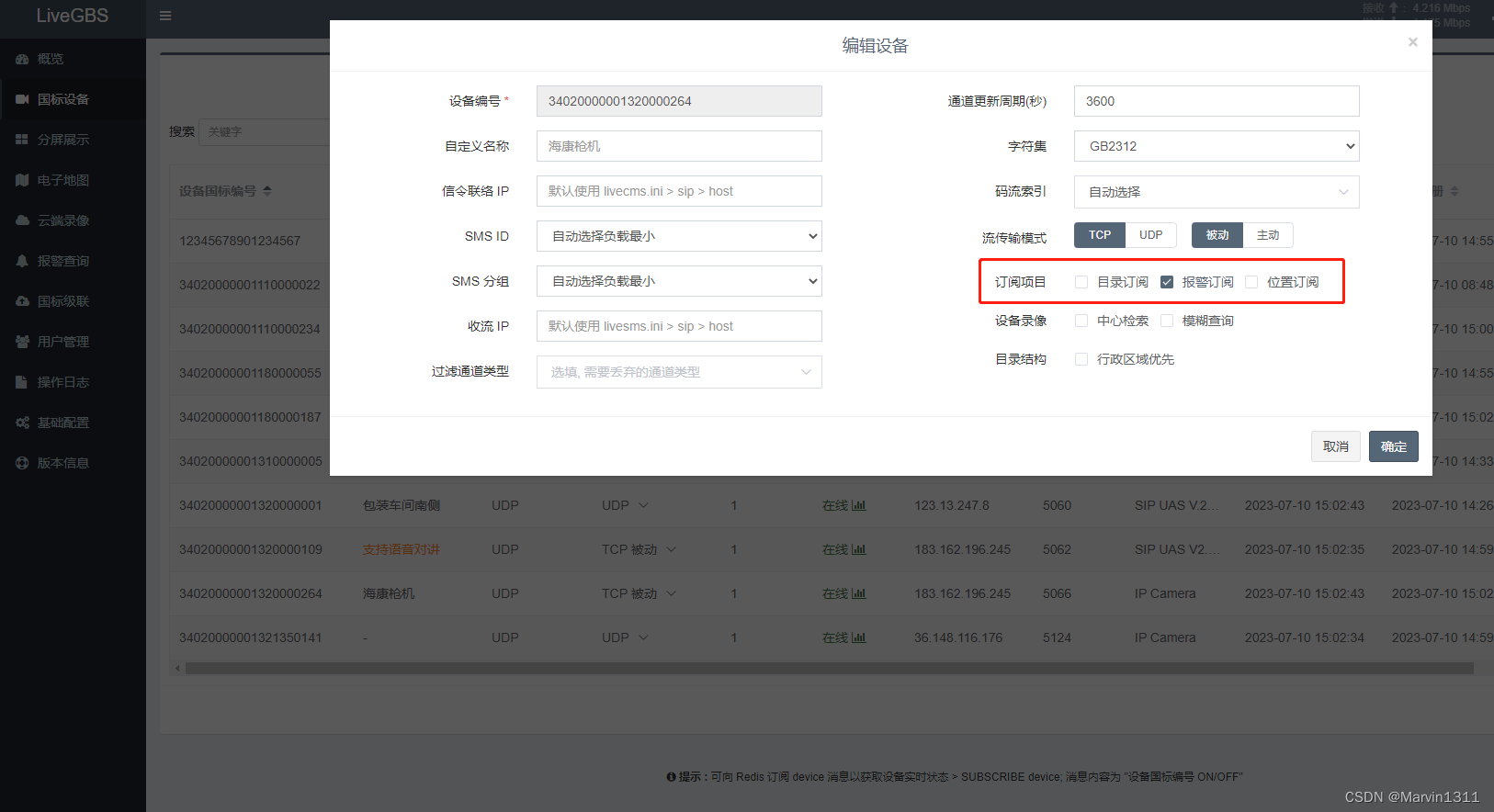Click the map icon for 电子地图
The height and width of the screenshot is (812, 1494).
[x=22, y=180]
